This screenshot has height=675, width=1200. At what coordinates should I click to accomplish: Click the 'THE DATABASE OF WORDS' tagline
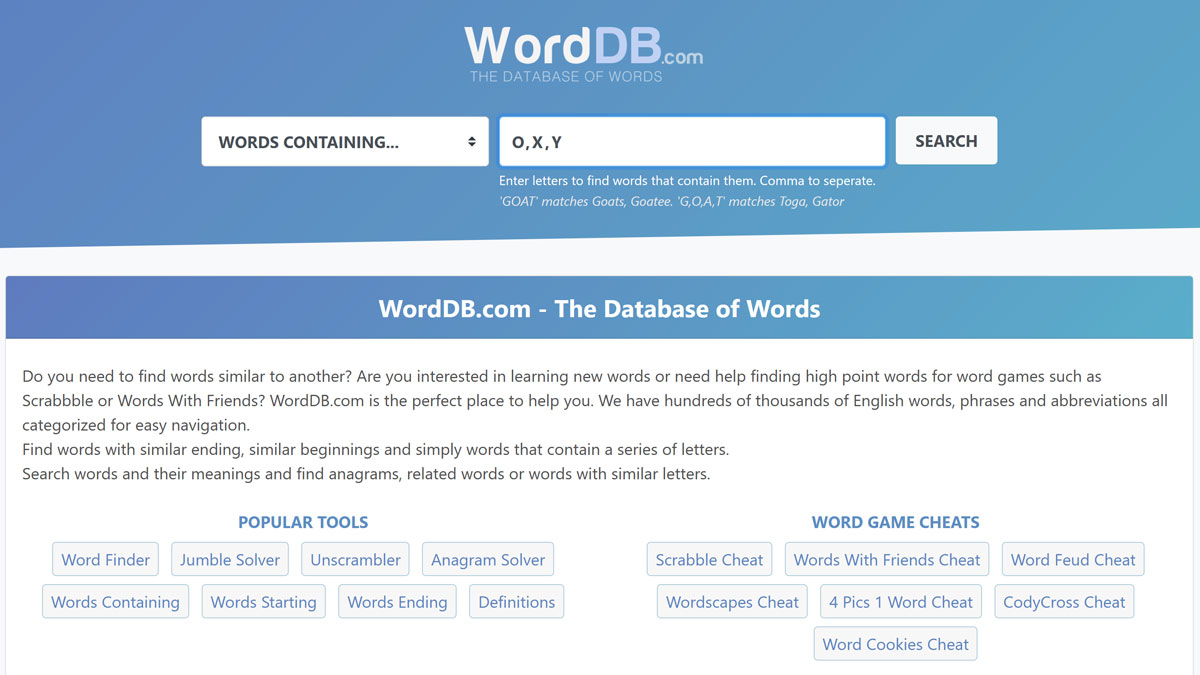point(566,76)
